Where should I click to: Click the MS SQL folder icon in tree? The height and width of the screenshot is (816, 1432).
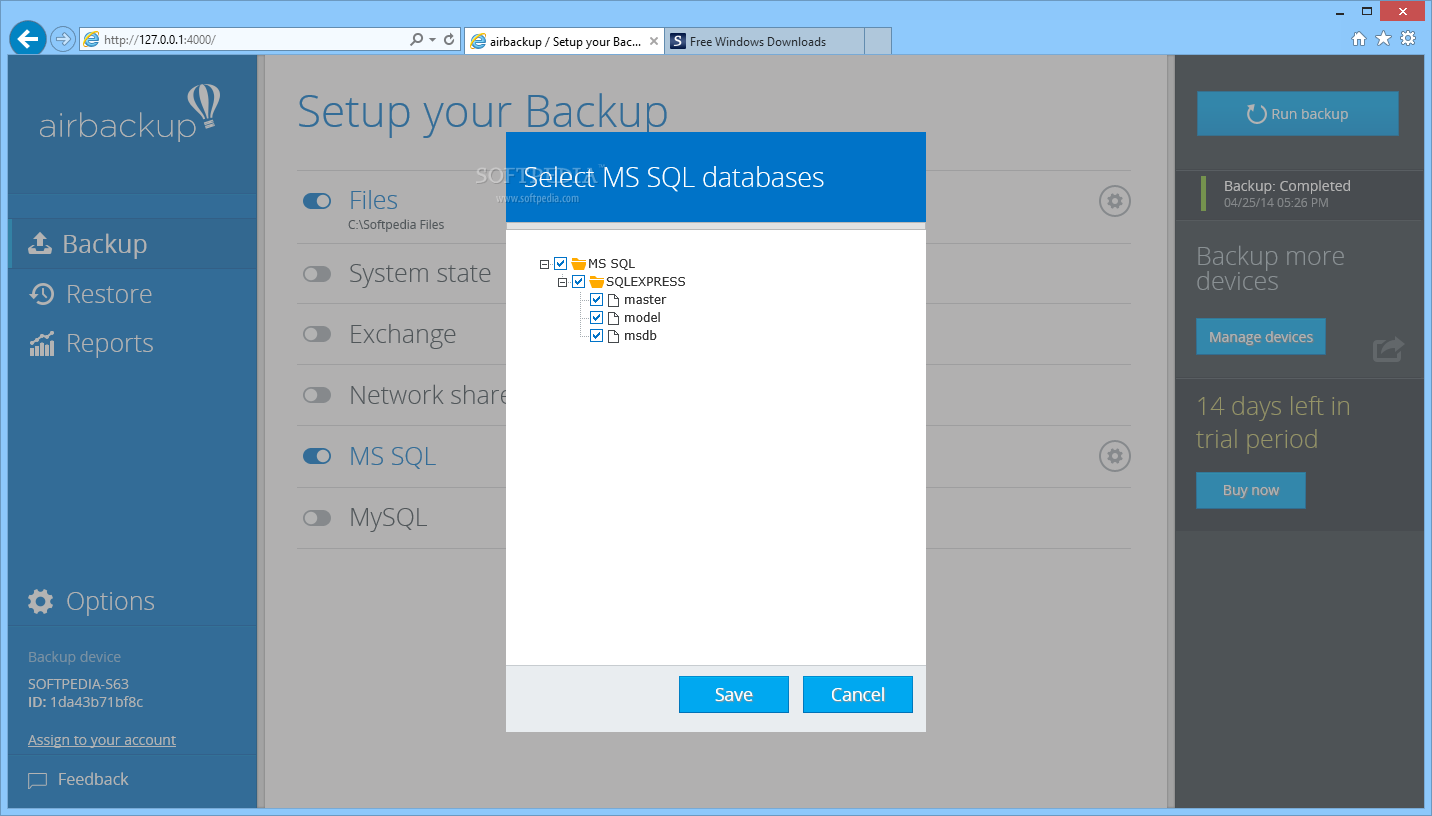578,264
